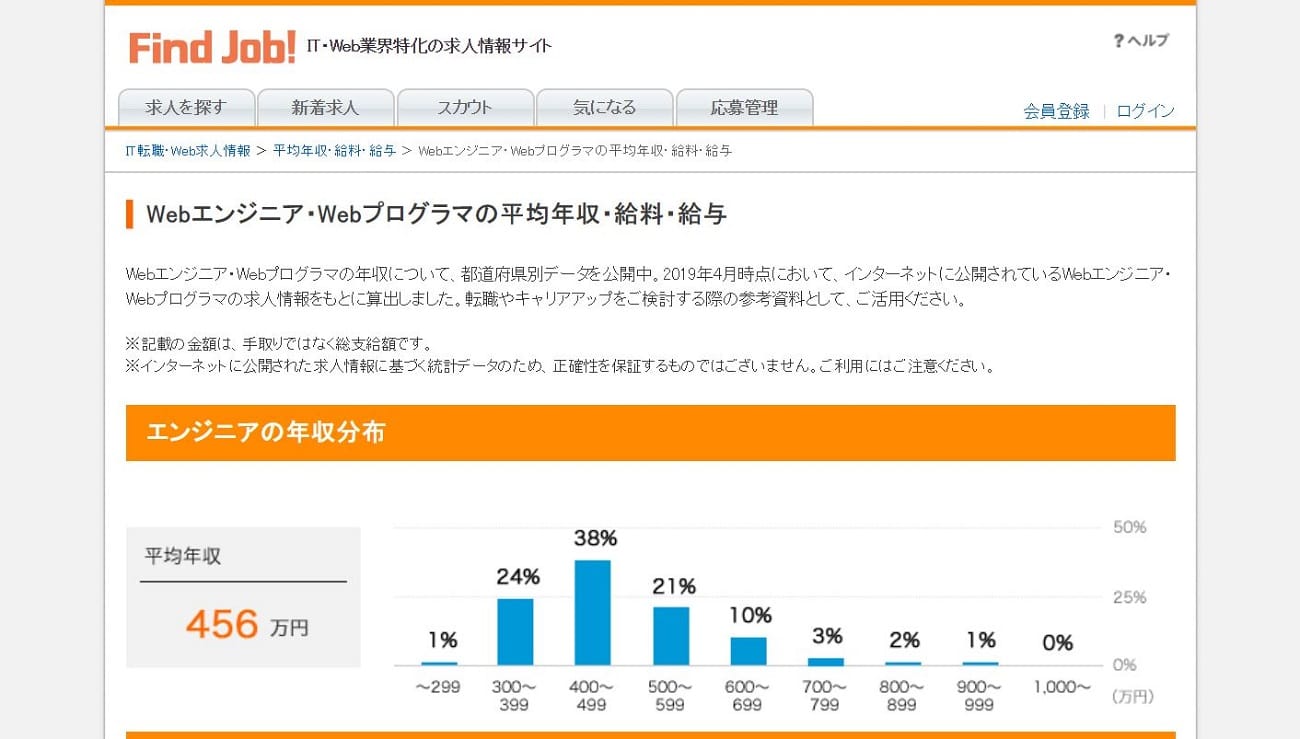Click the 10% bar for 600~699
This screenshot has height=739, width=1300.
tap(748, 650)
